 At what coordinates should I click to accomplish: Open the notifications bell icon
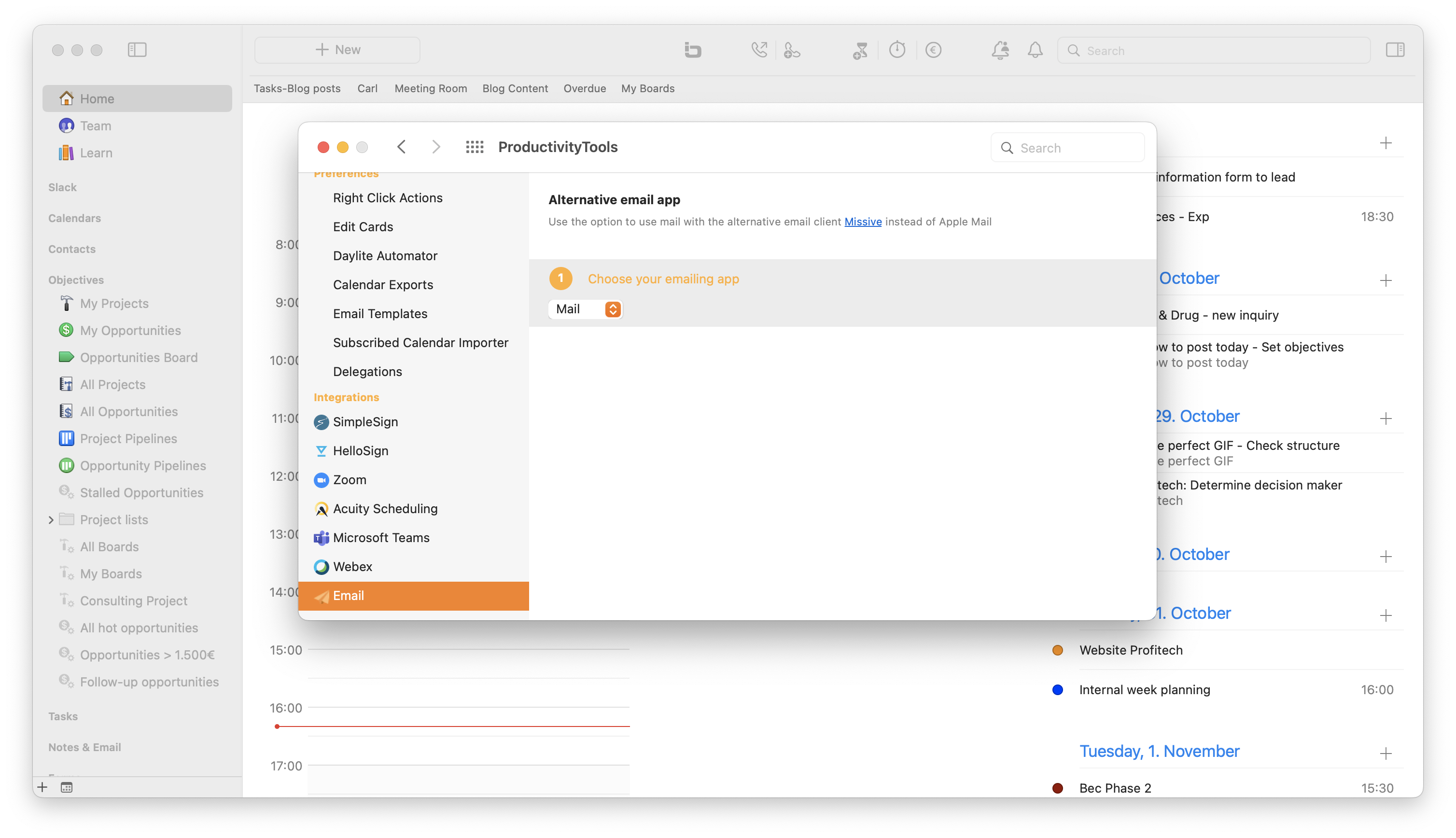point(1035,50)
